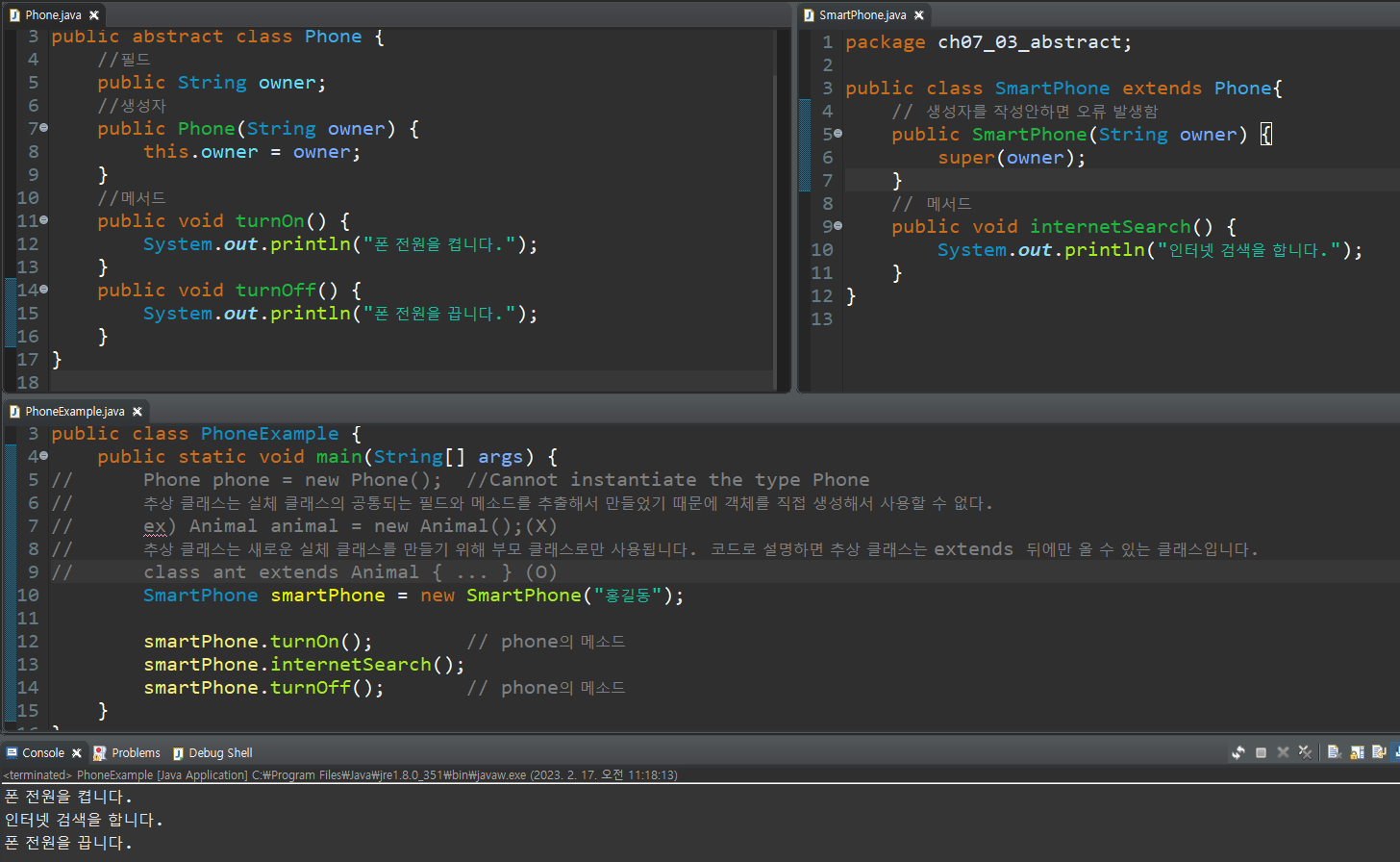Switch to the PhoneExample.java tab
Screen dimensions: 1400x862
click(75, 411)
